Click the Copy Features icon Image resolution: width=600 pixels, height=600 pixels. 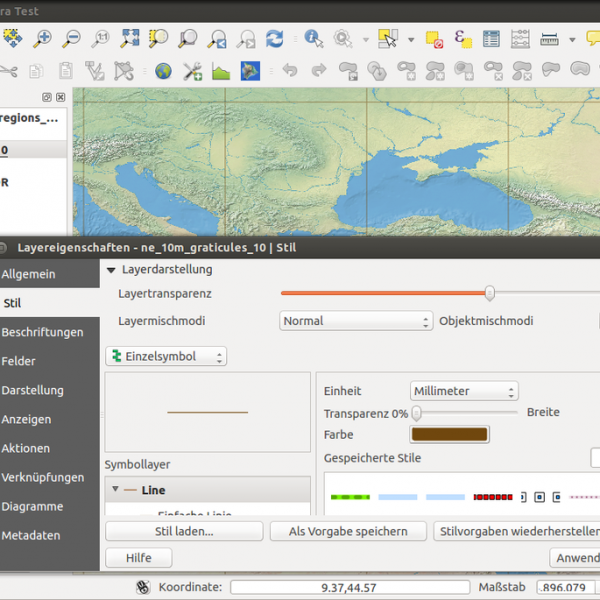point(36,71)
